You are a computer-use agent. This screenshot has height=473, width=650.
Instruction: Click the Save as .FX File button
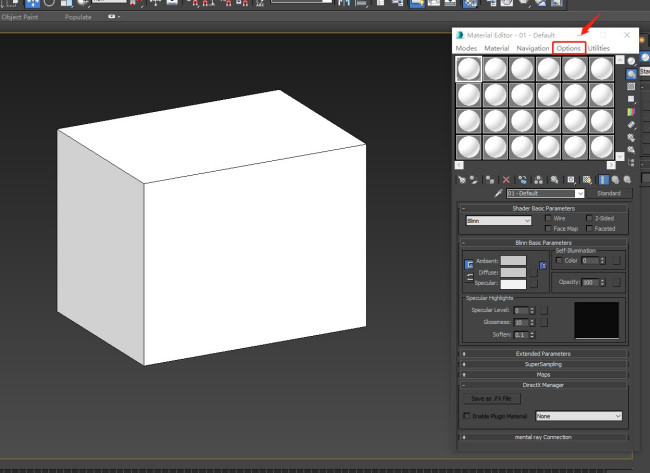[x=492, y=398]
